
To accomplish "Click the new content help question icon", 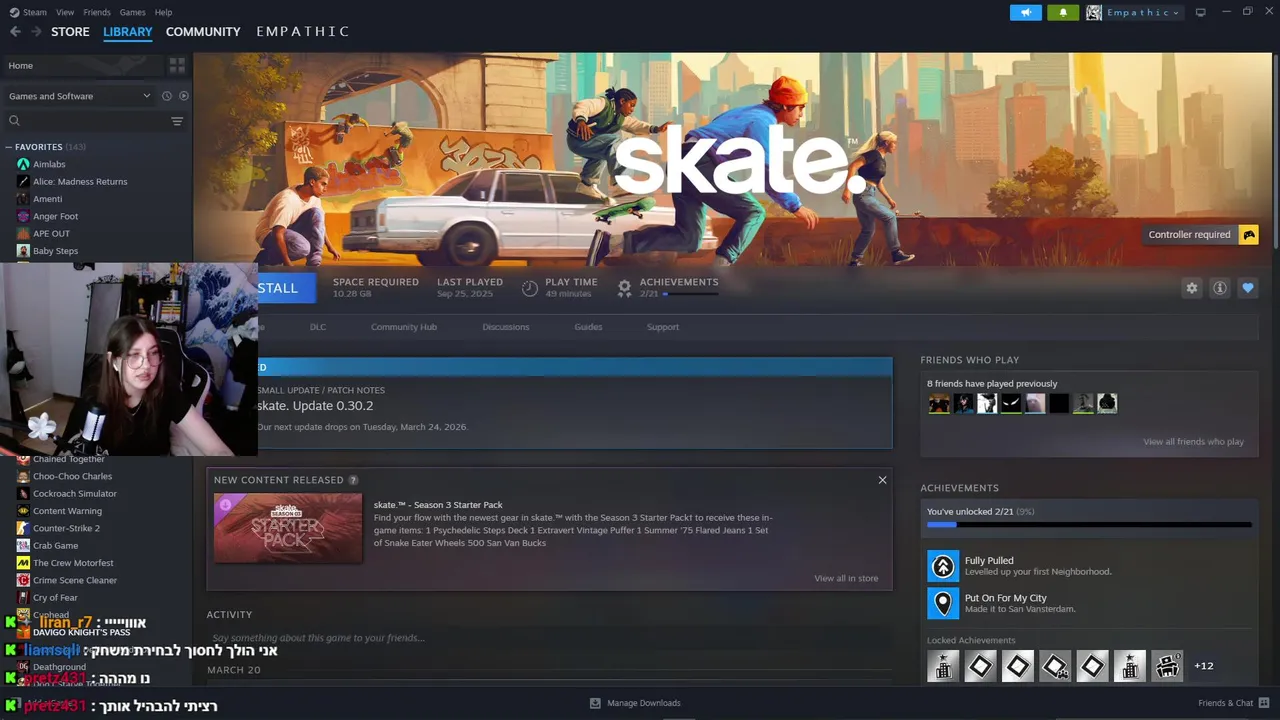I will (x=353, y=480).
